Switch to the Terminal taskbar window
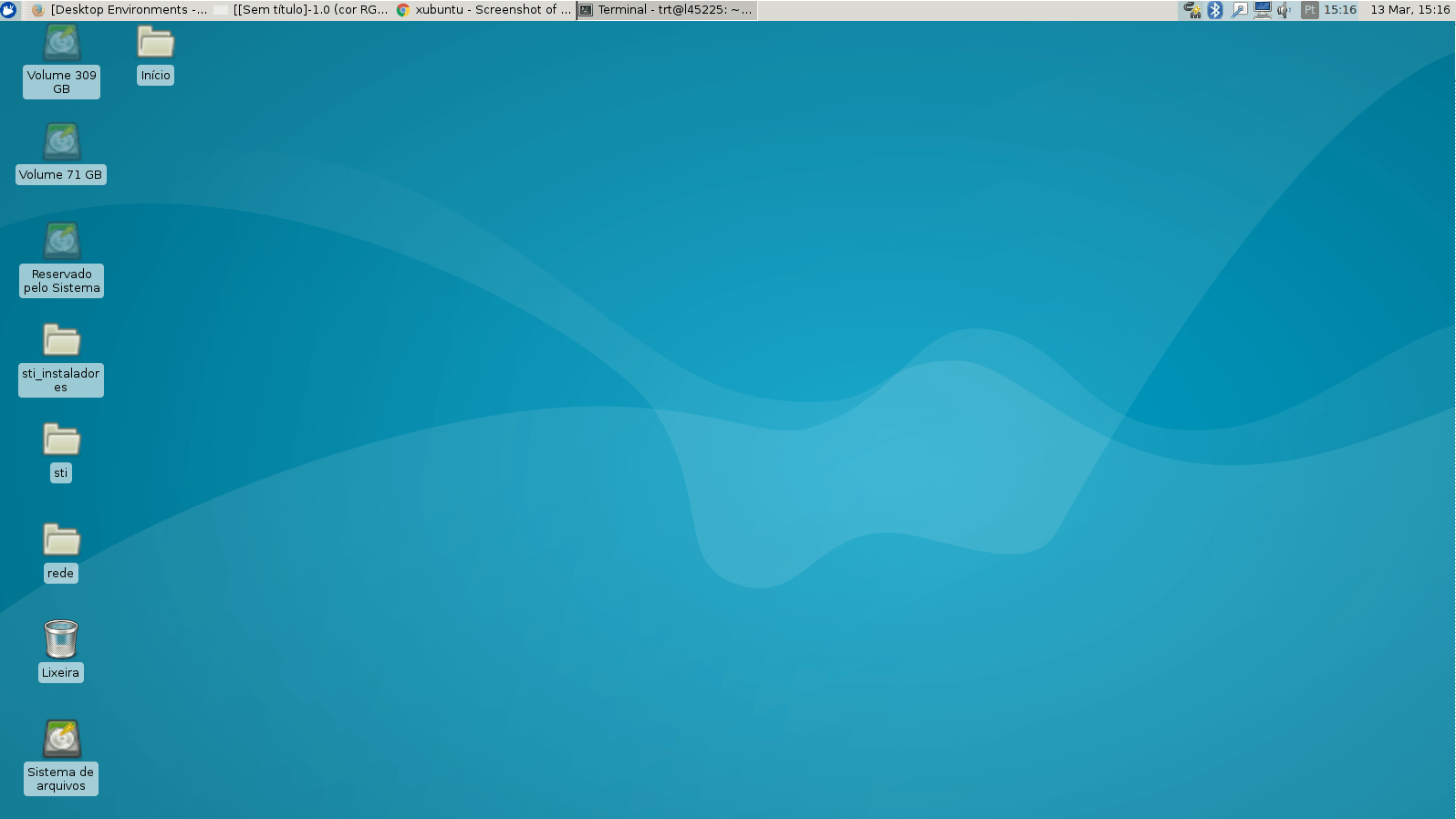This screenshot has width=1456, height=819. coord(666,10)
